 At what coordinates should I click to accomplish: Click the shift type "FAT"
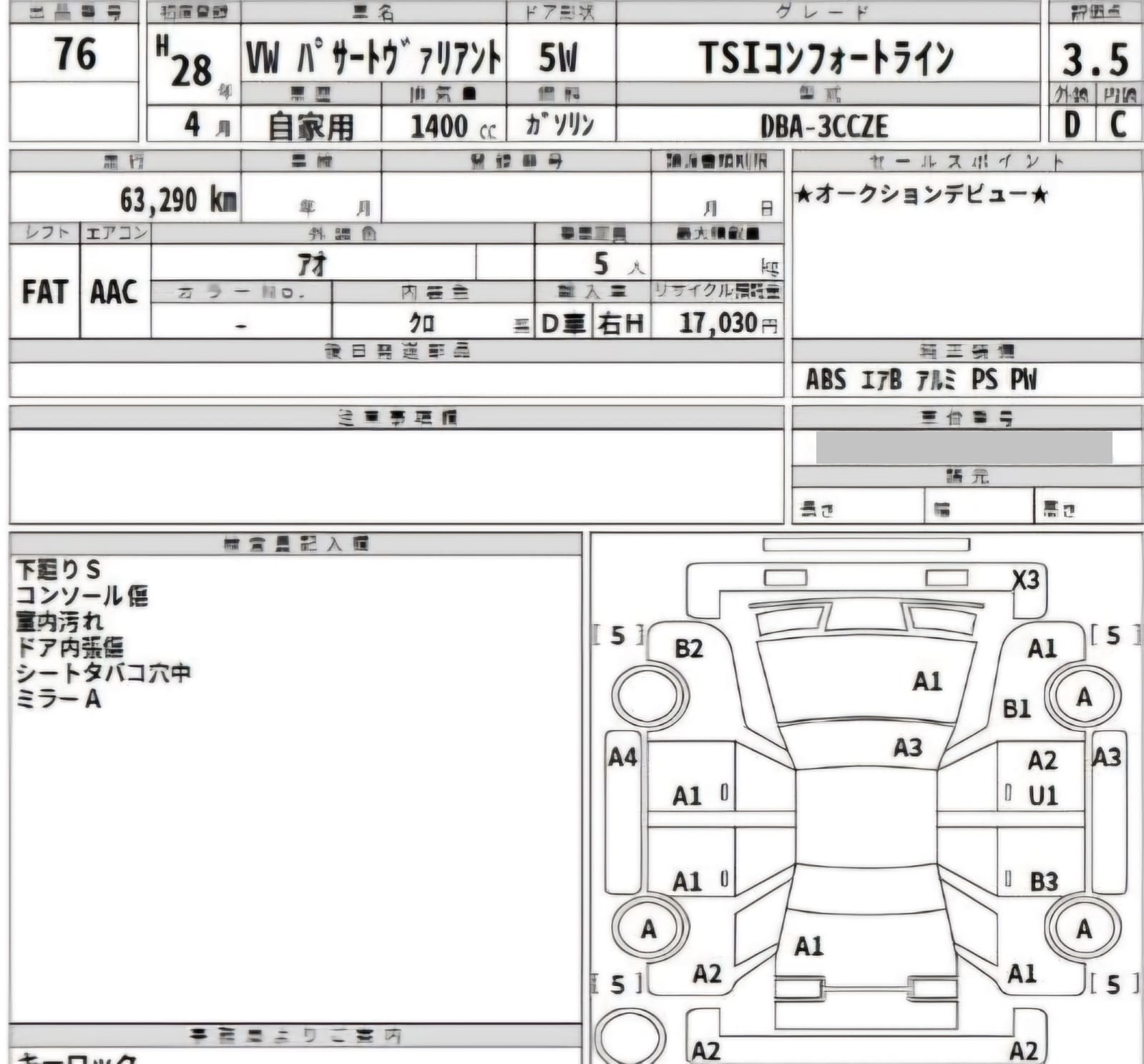[x=44, y=291]
